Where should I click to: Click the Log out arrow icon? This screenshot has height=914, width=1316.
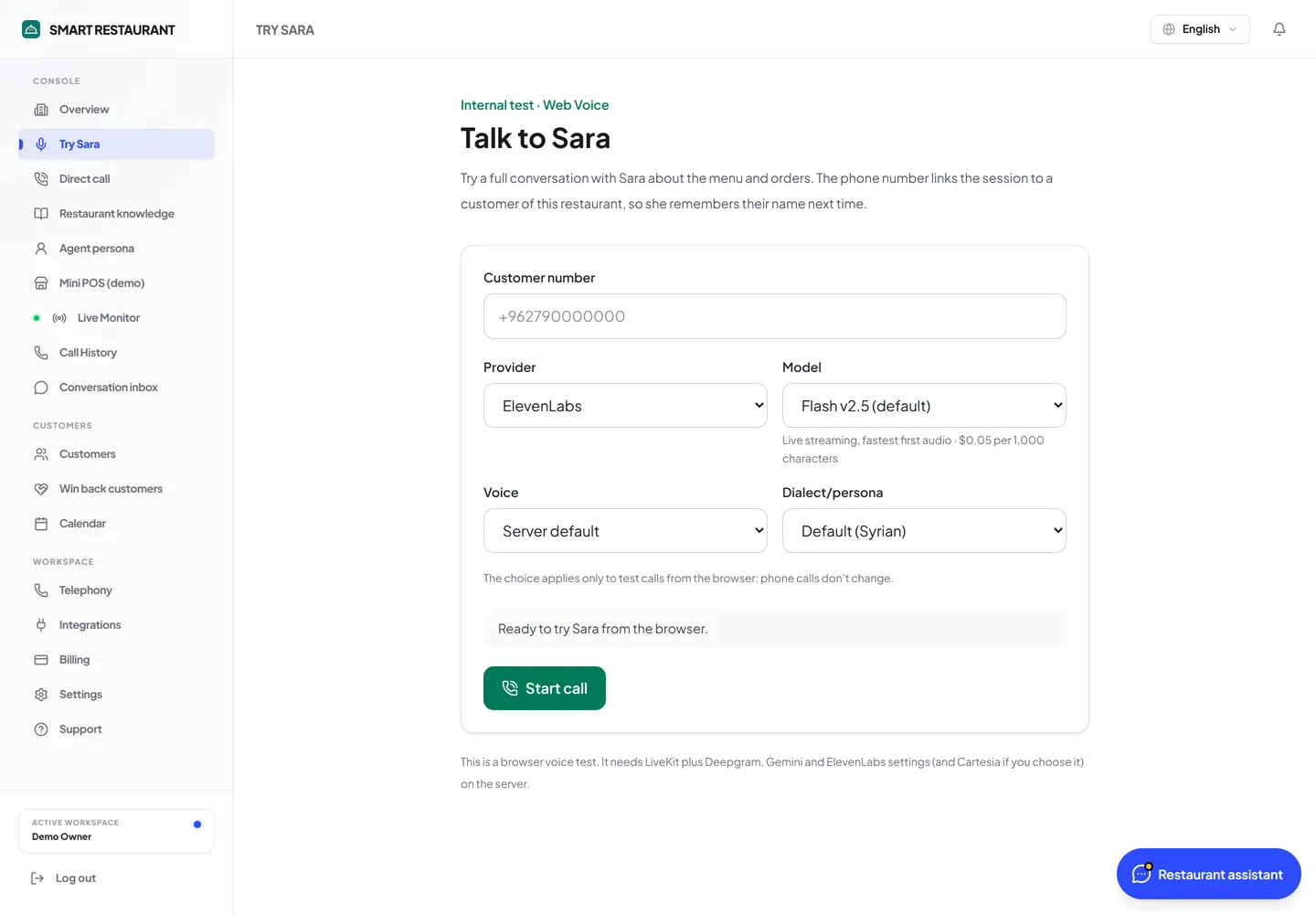coord(37,878)
